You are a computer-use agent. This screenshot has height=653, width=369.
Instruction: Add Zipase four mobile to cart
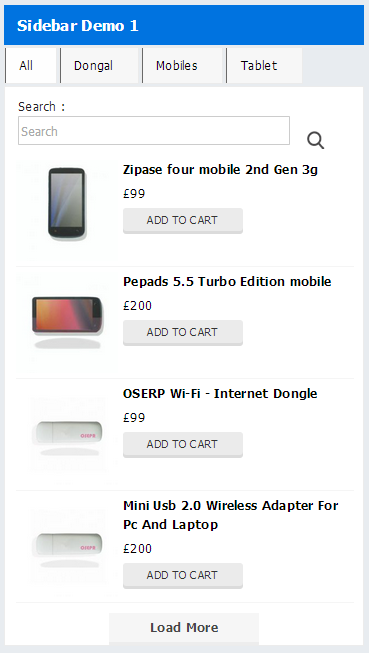tap(183, 221)
